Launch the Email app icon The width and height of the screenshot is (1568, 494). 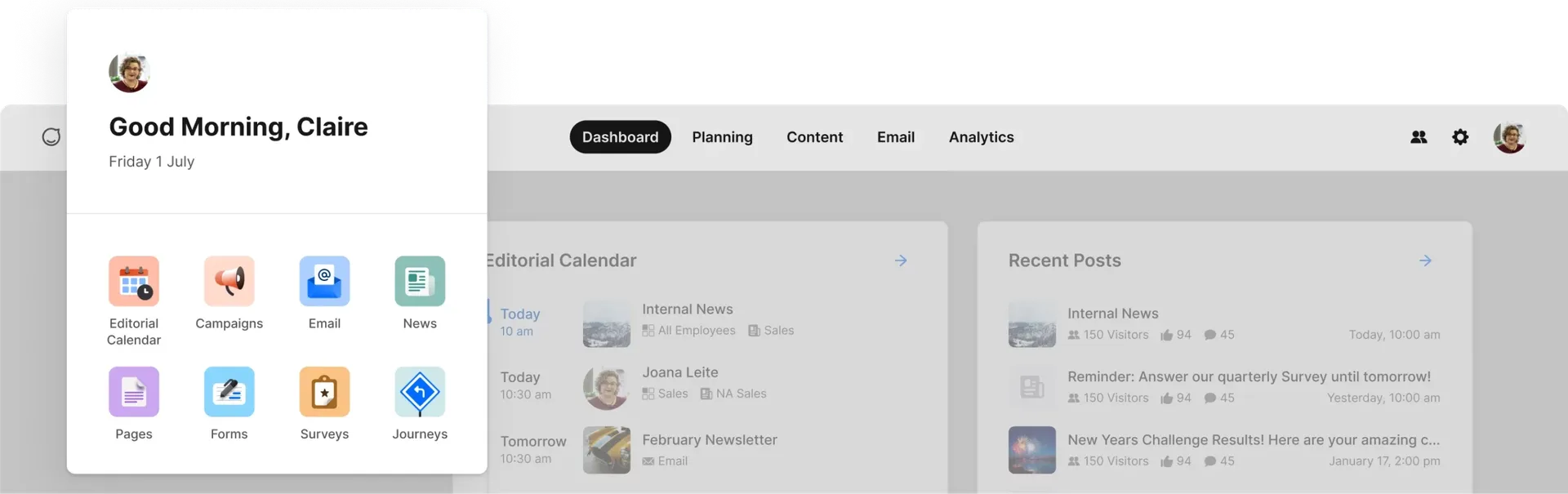coord(324,282)
